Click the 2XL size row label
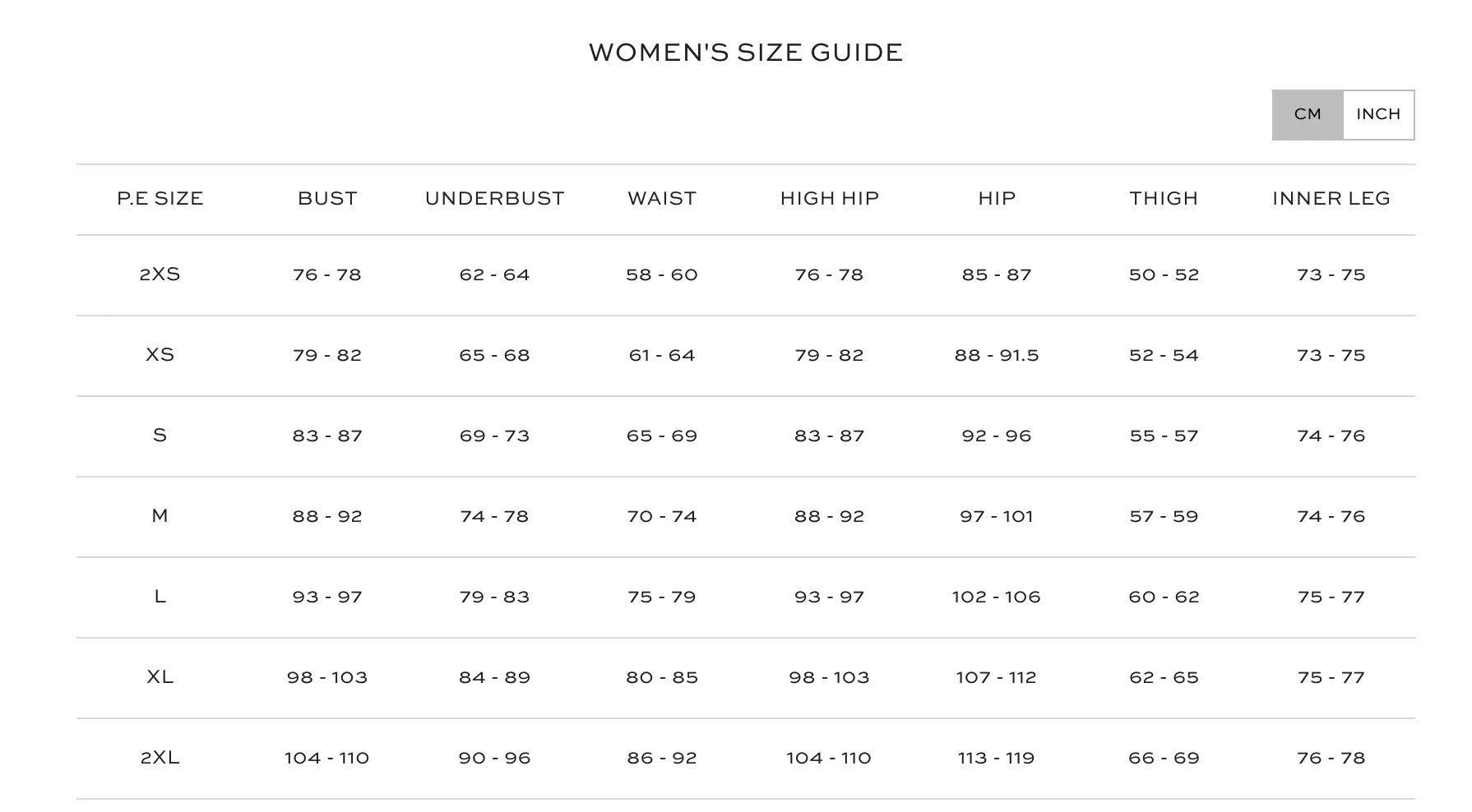1472x812 pixels. click(160, 758)
